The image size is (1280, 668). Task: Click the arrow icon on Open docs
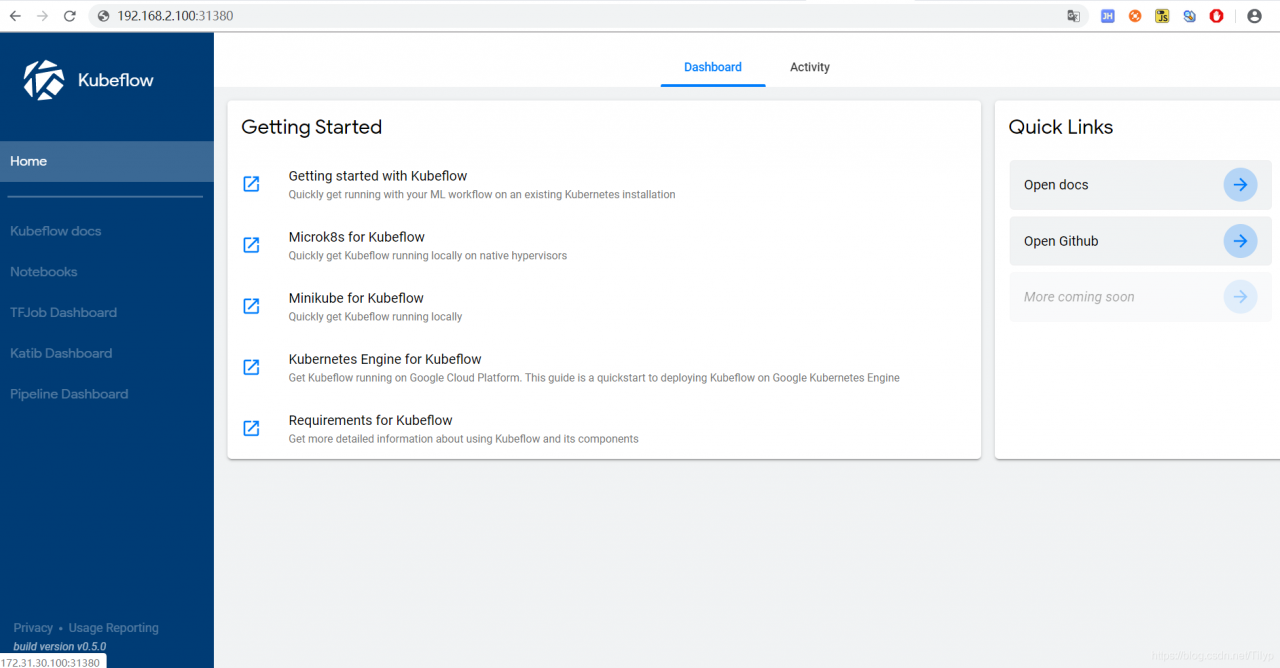[x=1240, y=185]
